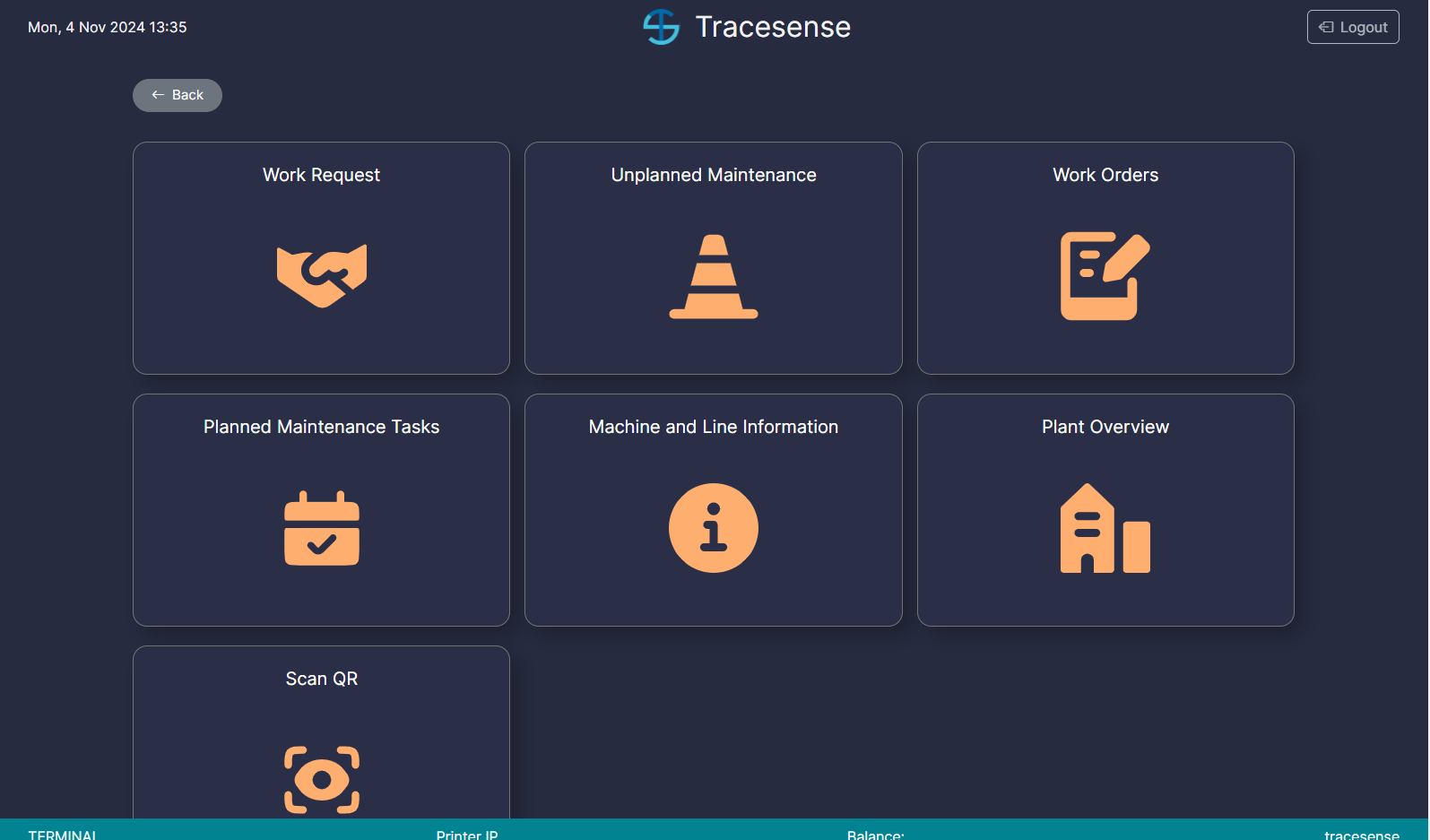Click the Unplanned Maintenance traffic cone icon
This screenshot has height=840, width=1430.
tap(714, 276)
